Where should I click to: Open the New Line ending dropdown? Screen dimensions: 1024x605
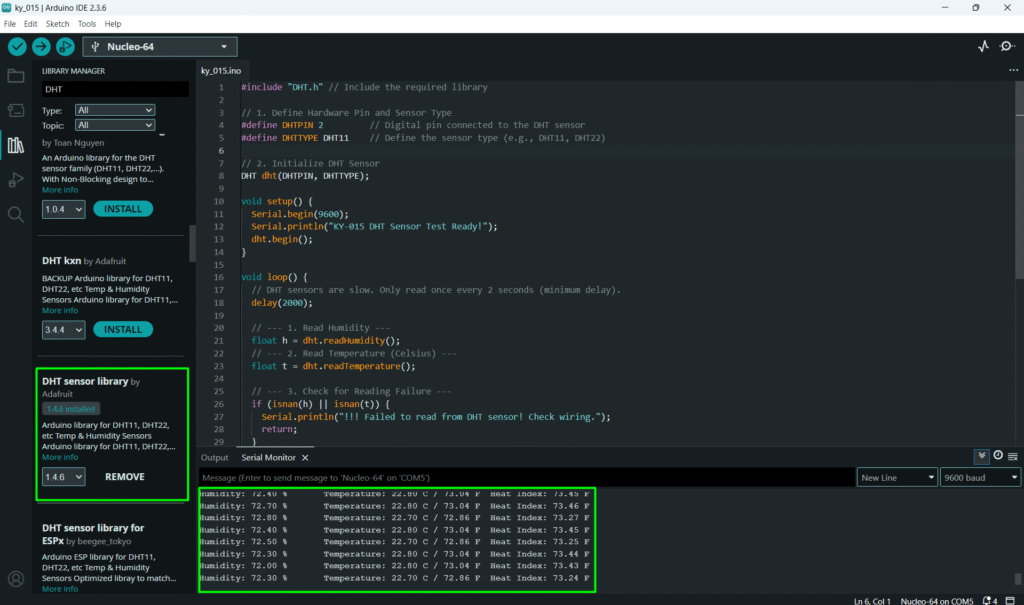pos(896,478)
